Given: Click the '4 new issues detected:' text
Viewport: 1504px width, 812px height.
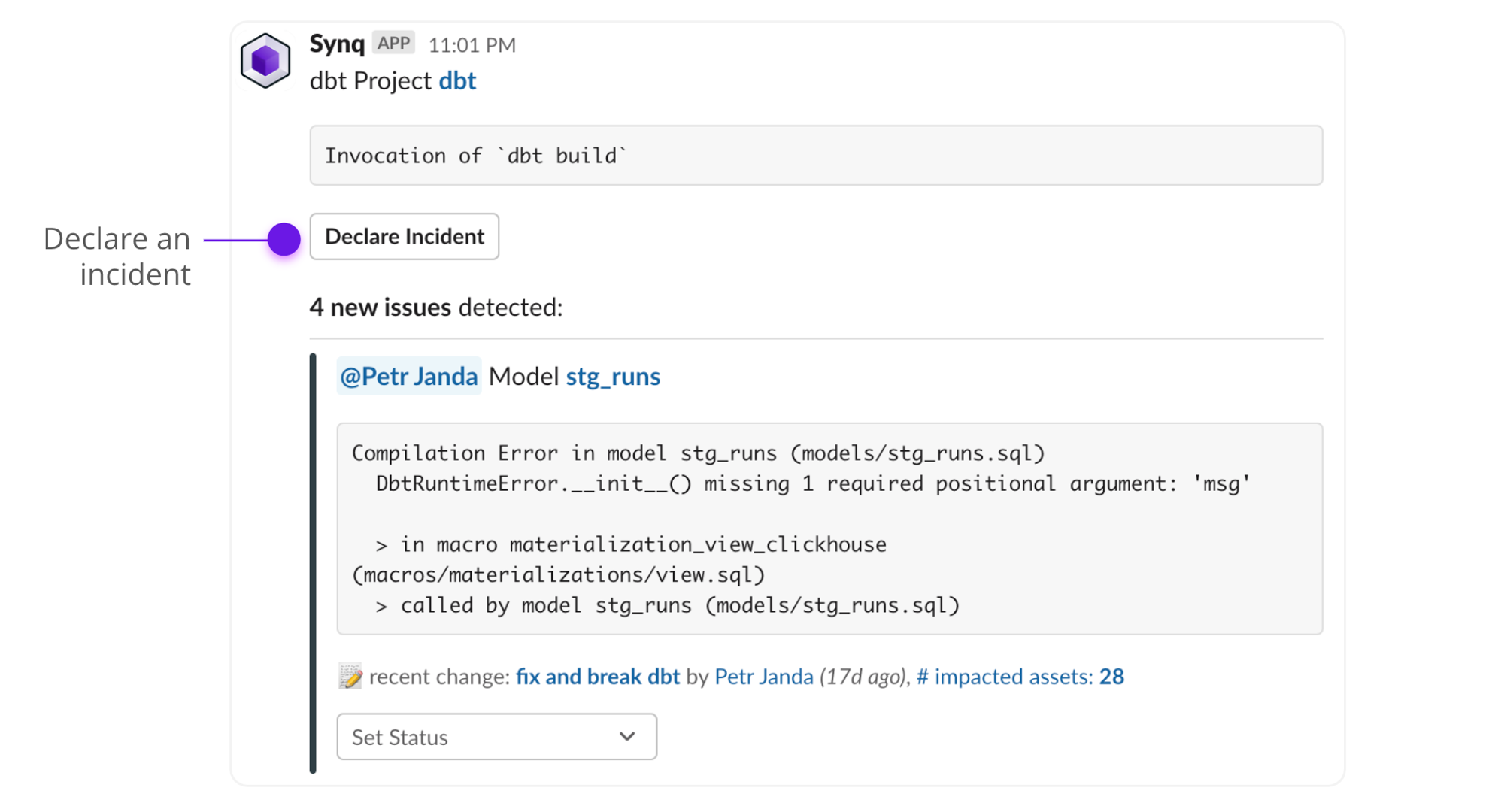Looking at the screenshot, I should tap(436, 307).
